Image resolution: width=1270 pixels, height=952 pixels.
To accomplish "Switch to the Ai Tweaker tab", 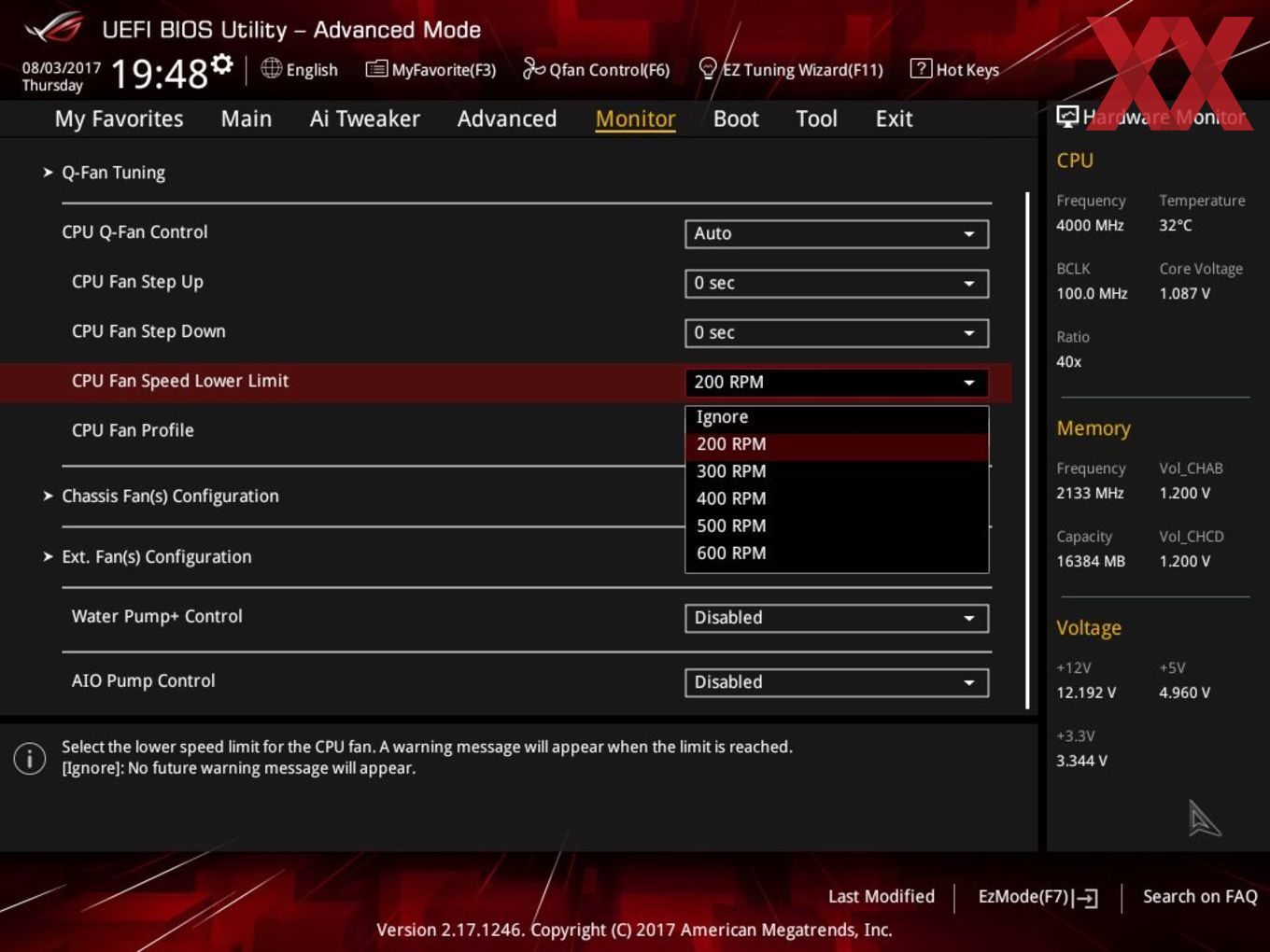I will tap(364, 119).
